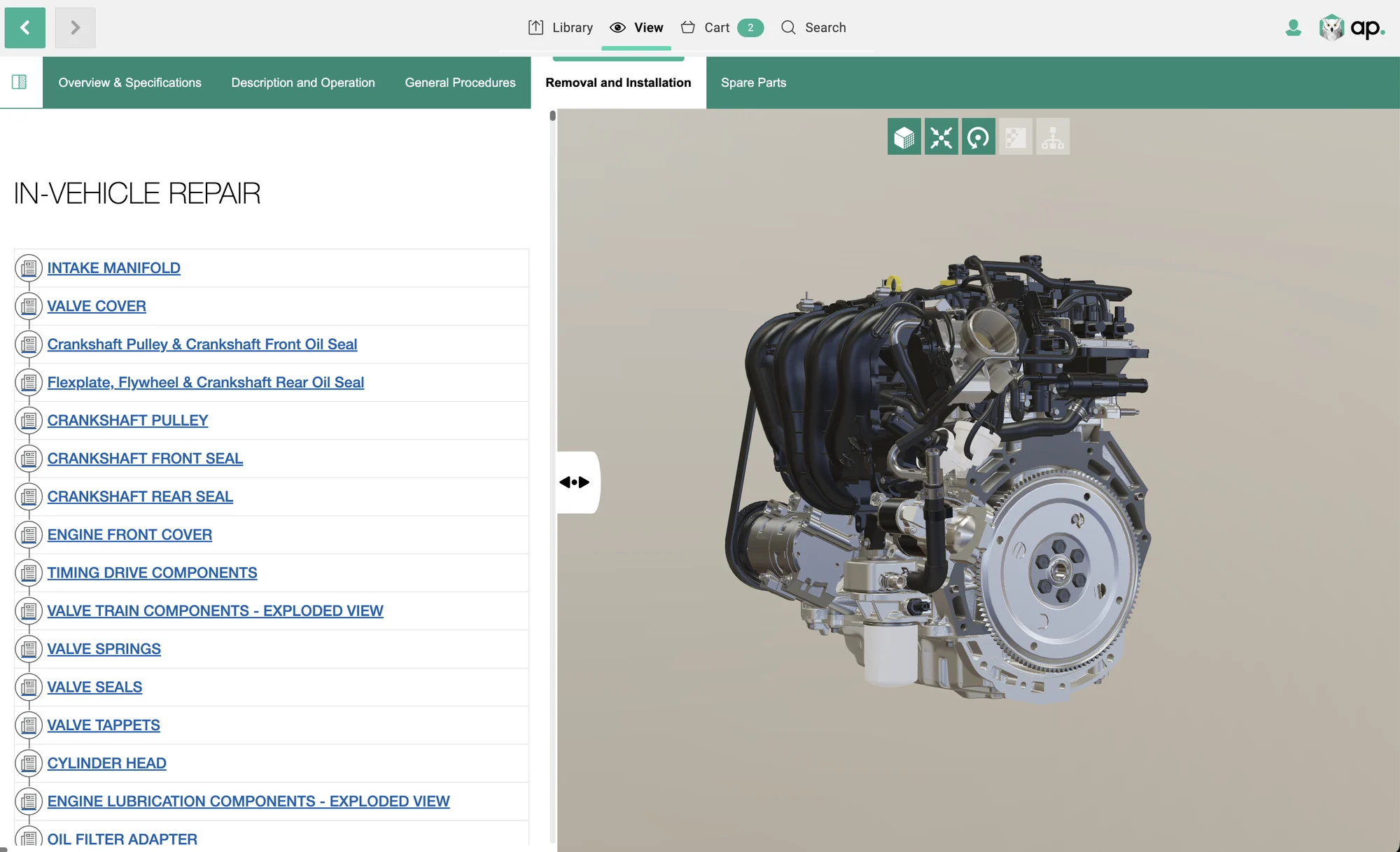
Task: Open the OIL FILTER ADAPTER link
Action: (122, 839)
